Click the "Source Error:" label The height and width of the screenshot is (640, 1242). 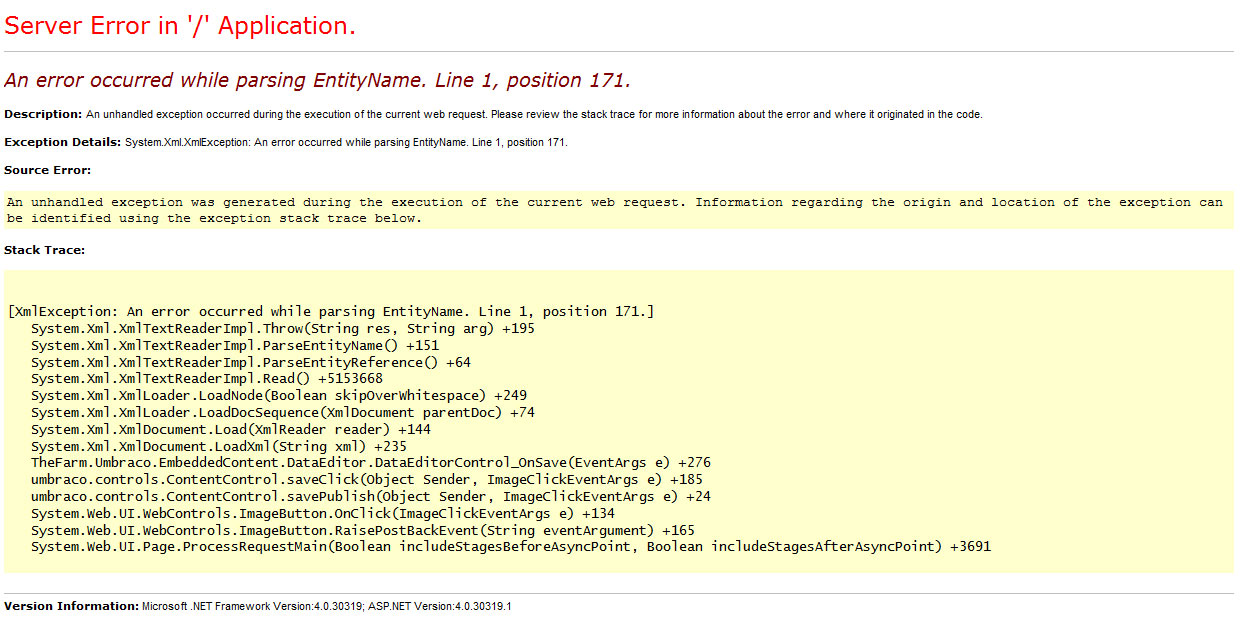[47, 170]
